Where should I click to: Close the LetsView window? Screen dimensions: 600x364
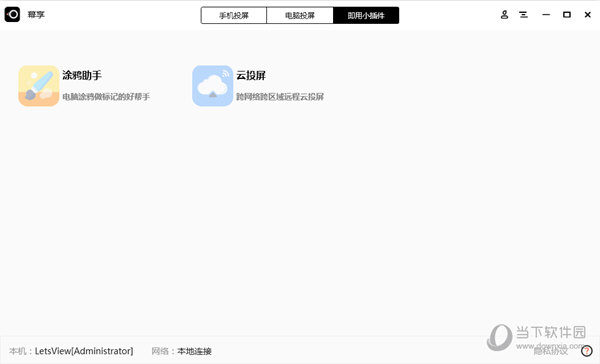click(x=588, y=15)
